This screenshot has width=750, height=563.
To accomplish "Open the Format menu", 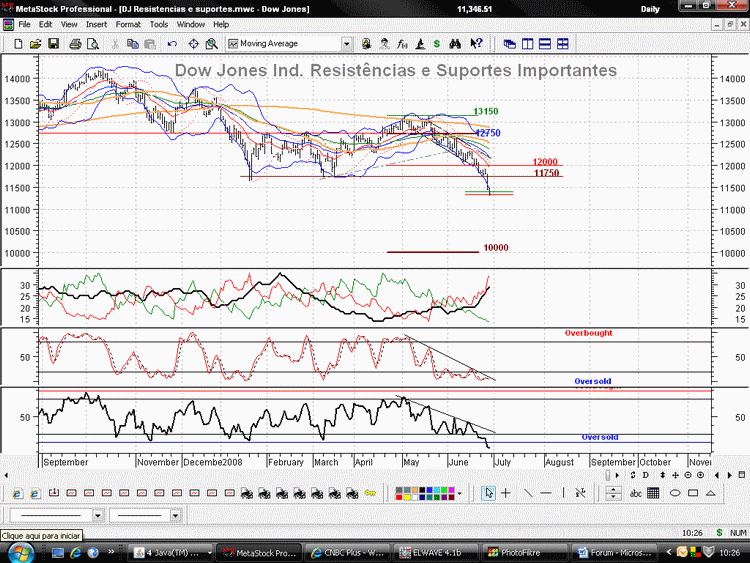I will click(128, 24).
